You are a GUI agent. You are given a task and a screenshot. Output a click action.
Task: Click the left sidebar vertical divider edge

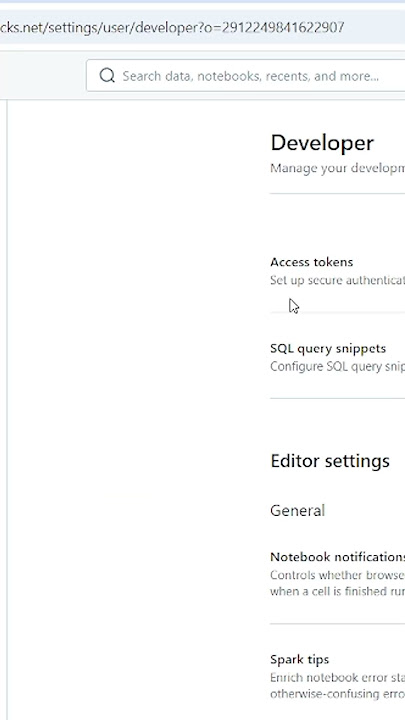click(7, 410)
